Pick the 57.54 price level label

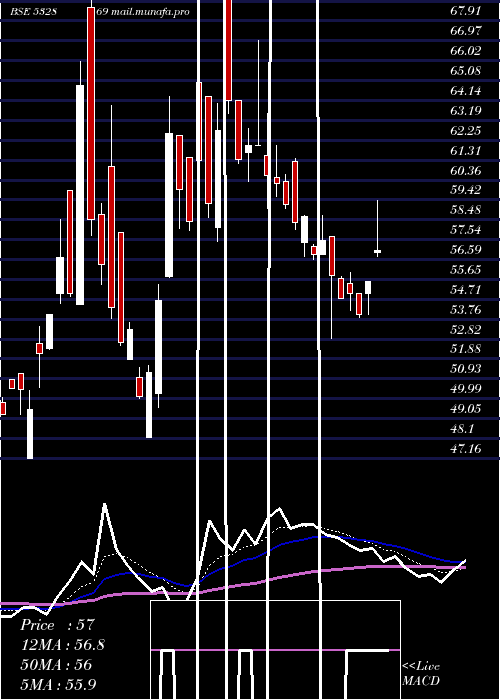click(466, 230)
